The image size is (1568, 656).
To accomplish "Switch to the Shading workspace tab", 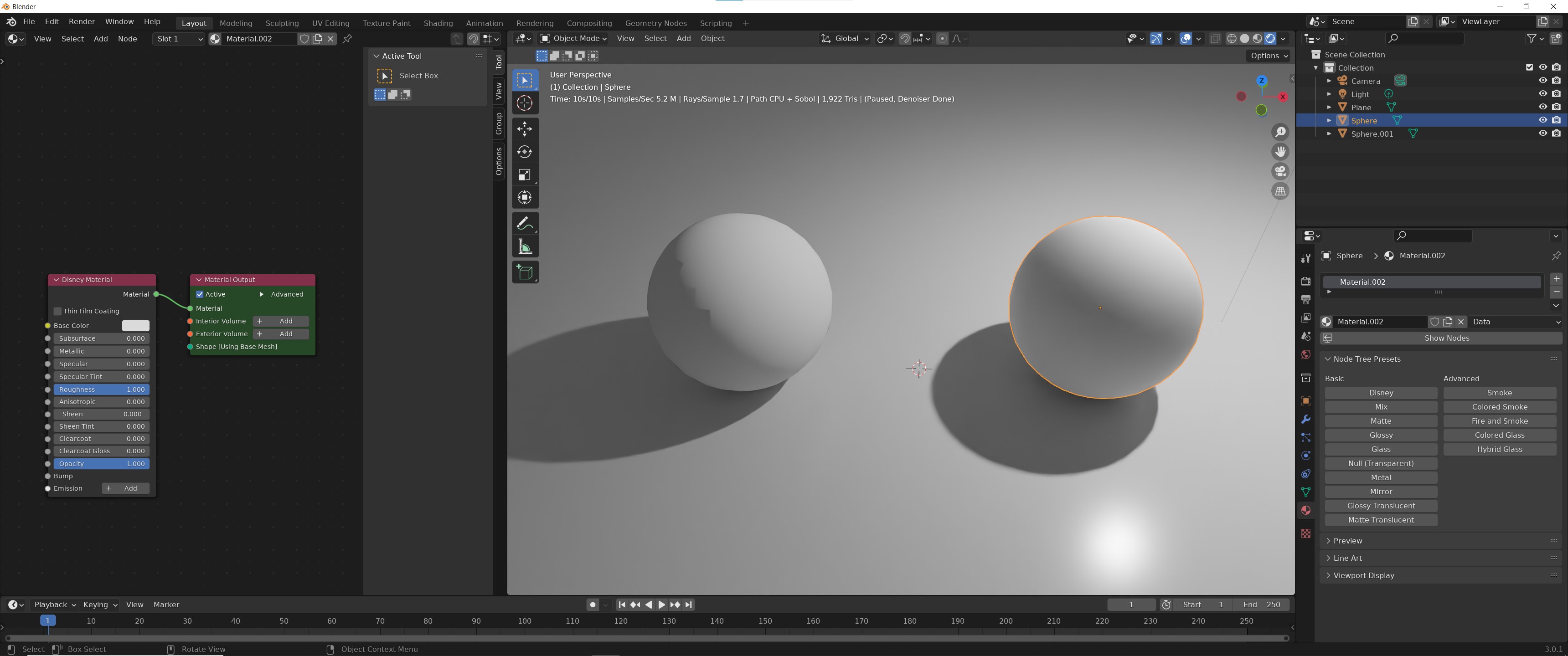I will coord(438,23).
